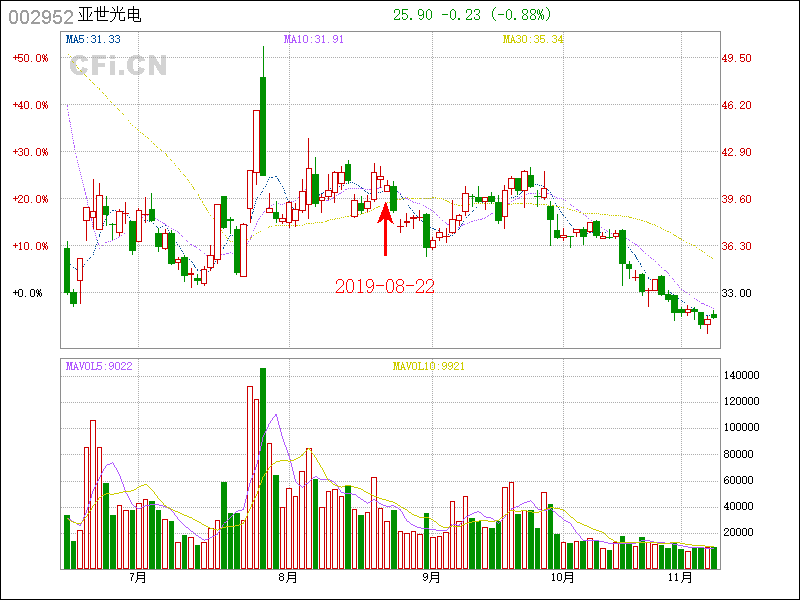The height and width of the screenshot is (600, 800).
Task: Click the stock code 002952
Action: pos(39,16)
